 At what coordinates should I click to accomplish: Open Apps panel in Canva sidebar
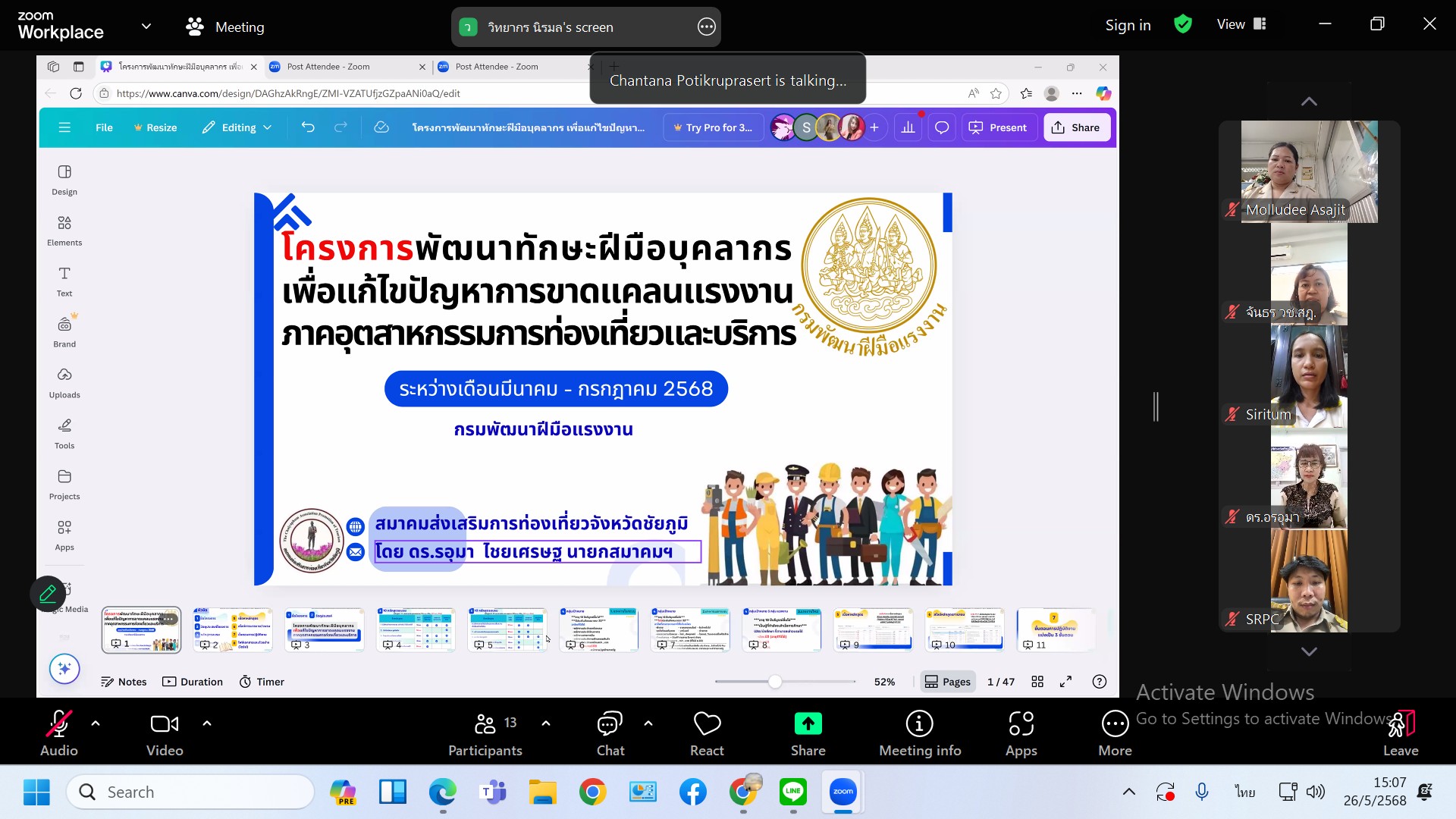pos(64,535)
